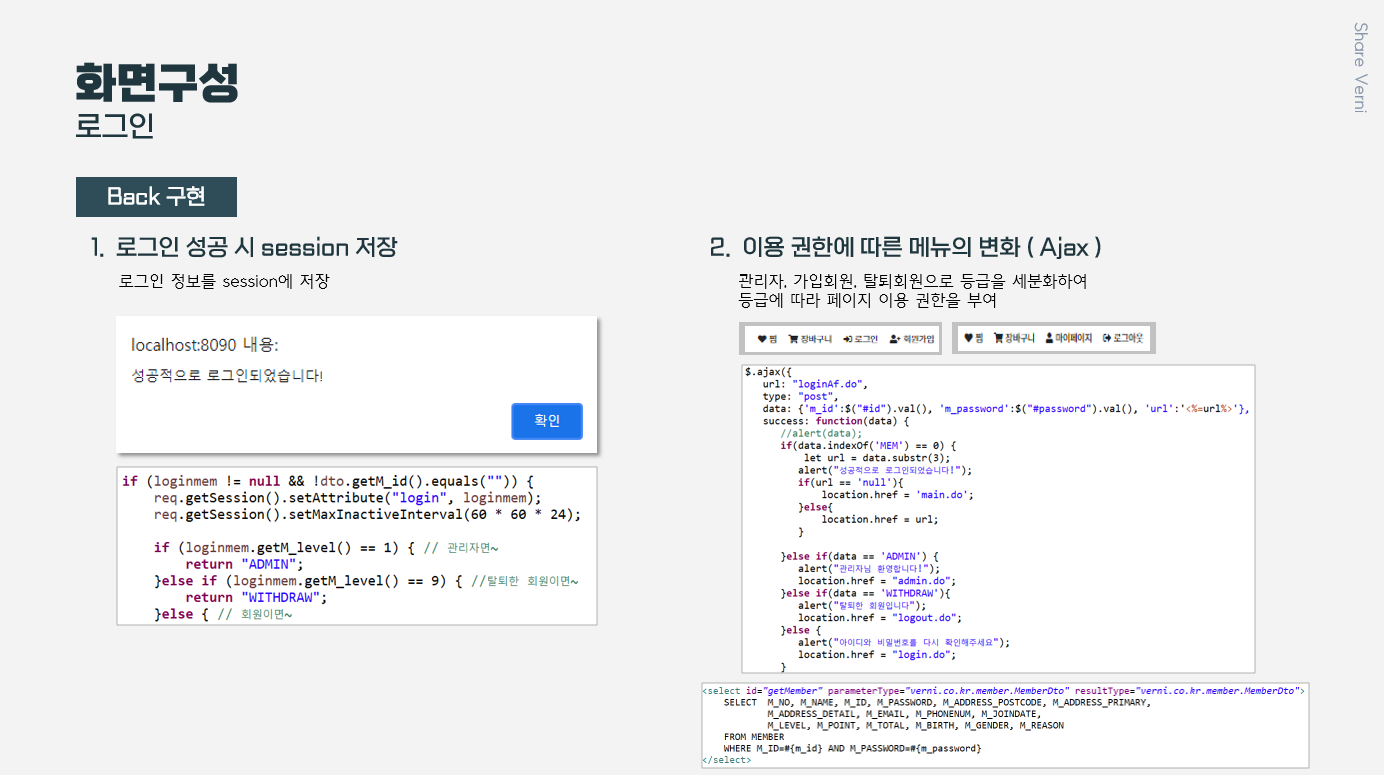
Task: Click the cart 장바구니 icon beside 마이페이지
Action: [998, 338]
